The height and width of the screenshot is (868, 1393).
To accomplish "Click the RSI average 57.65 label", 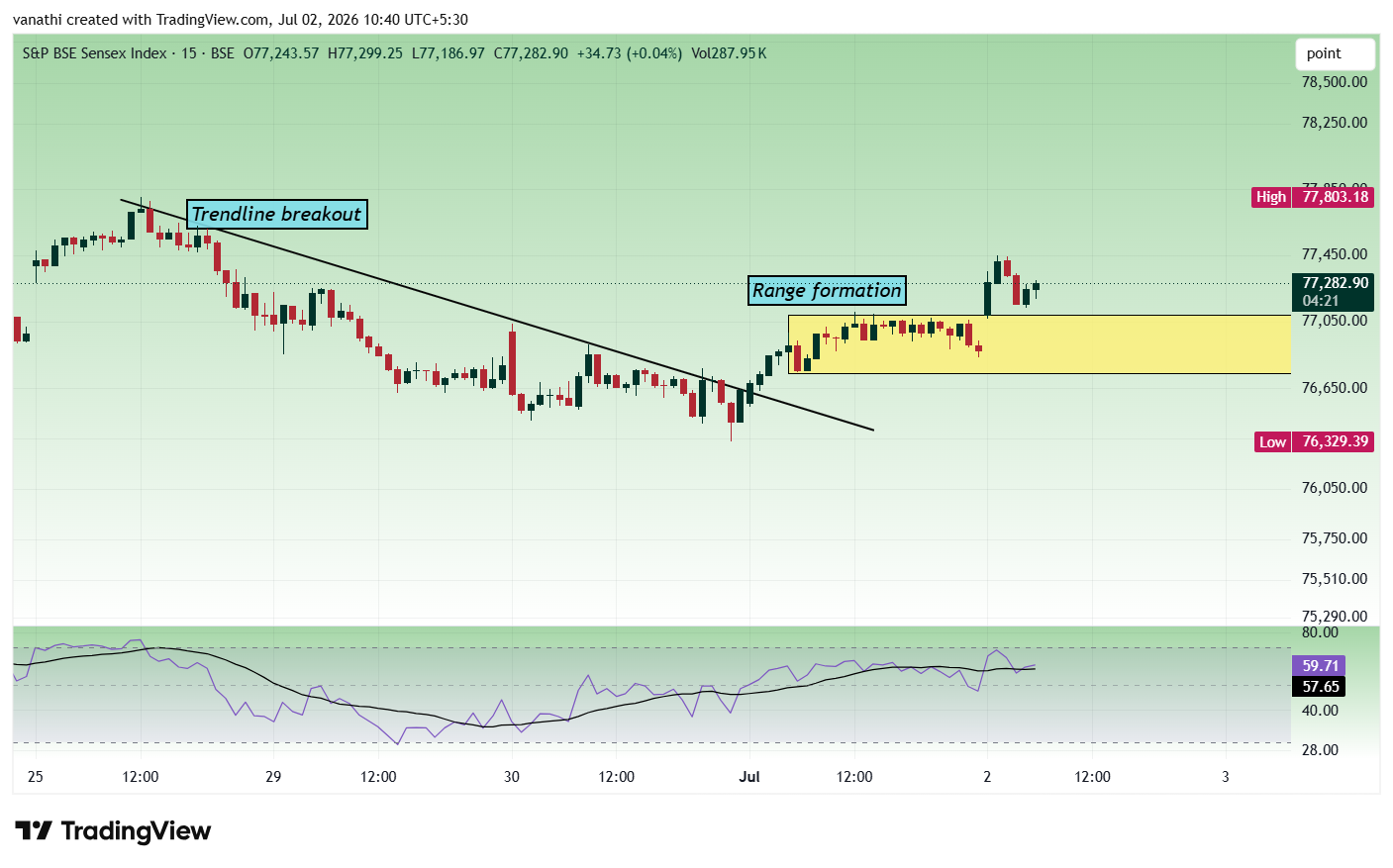I will (1319, 687).
